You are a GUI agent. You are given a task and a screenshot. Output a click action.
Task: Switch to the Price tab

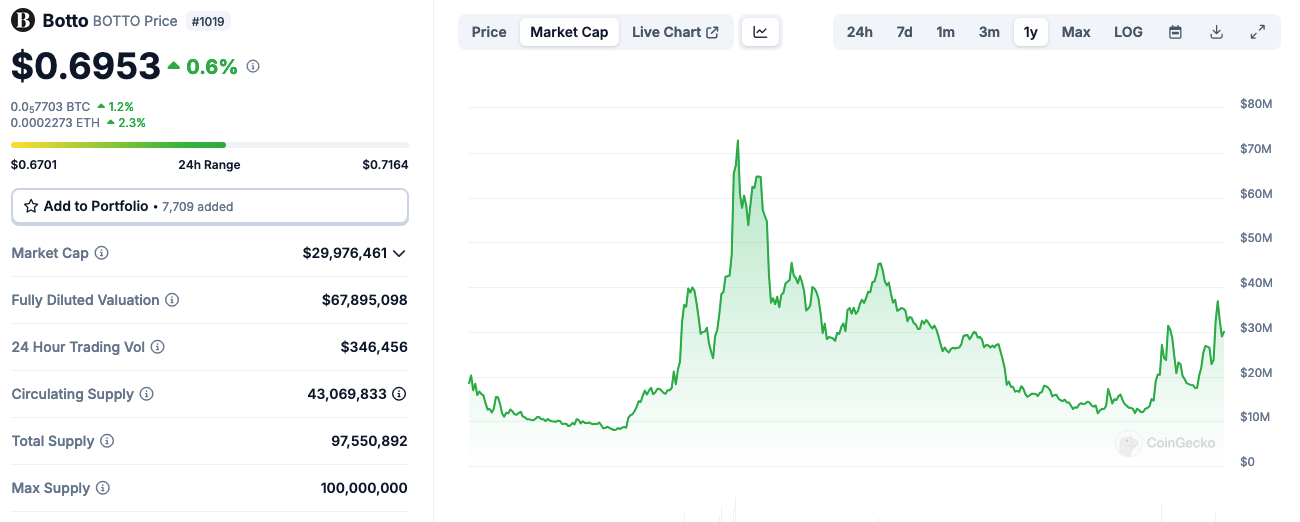[x=489, y=32]
